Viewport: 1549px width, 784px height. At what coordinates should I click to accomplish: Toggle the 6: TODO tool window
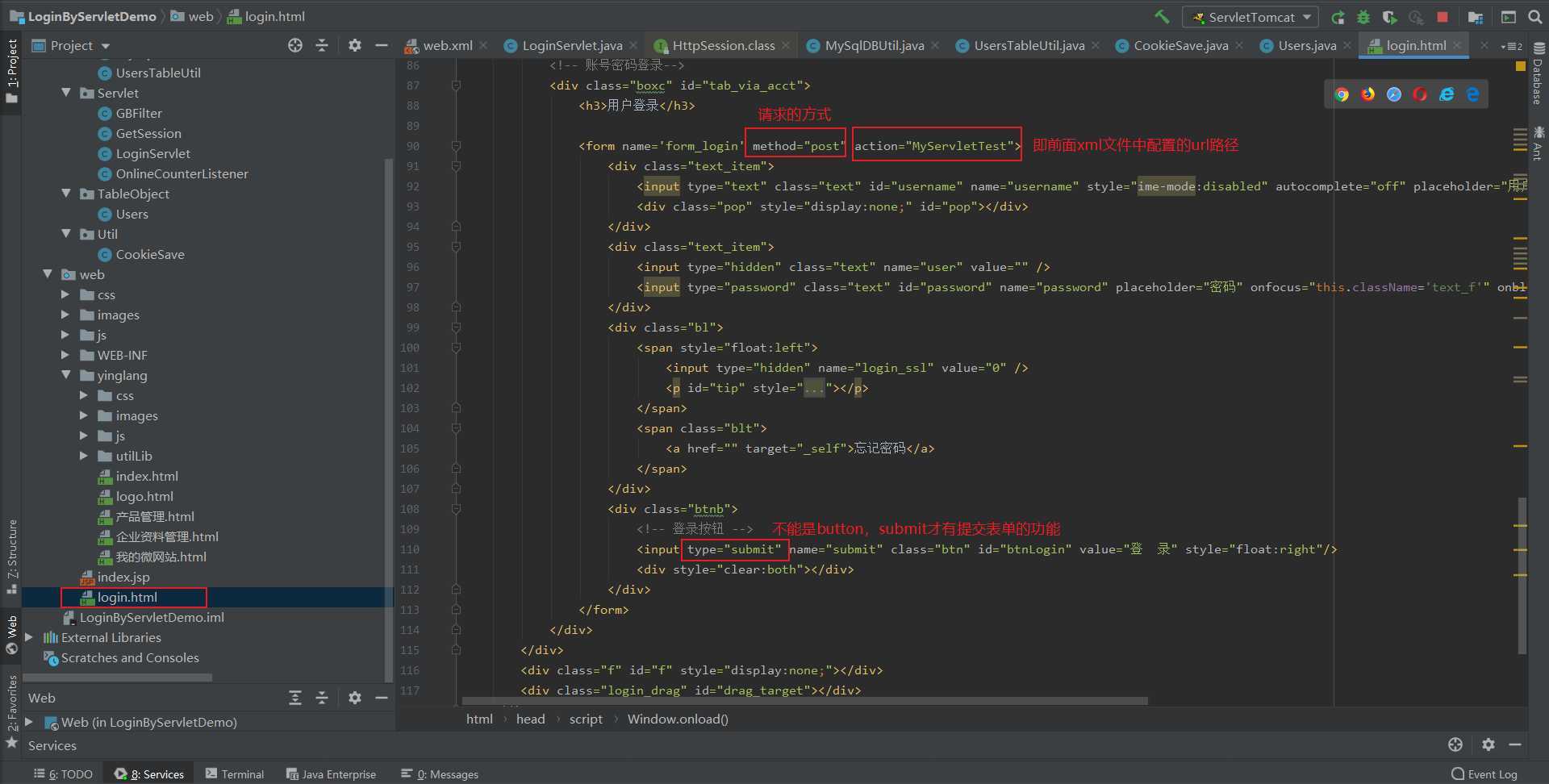click(x=64, y=774)
